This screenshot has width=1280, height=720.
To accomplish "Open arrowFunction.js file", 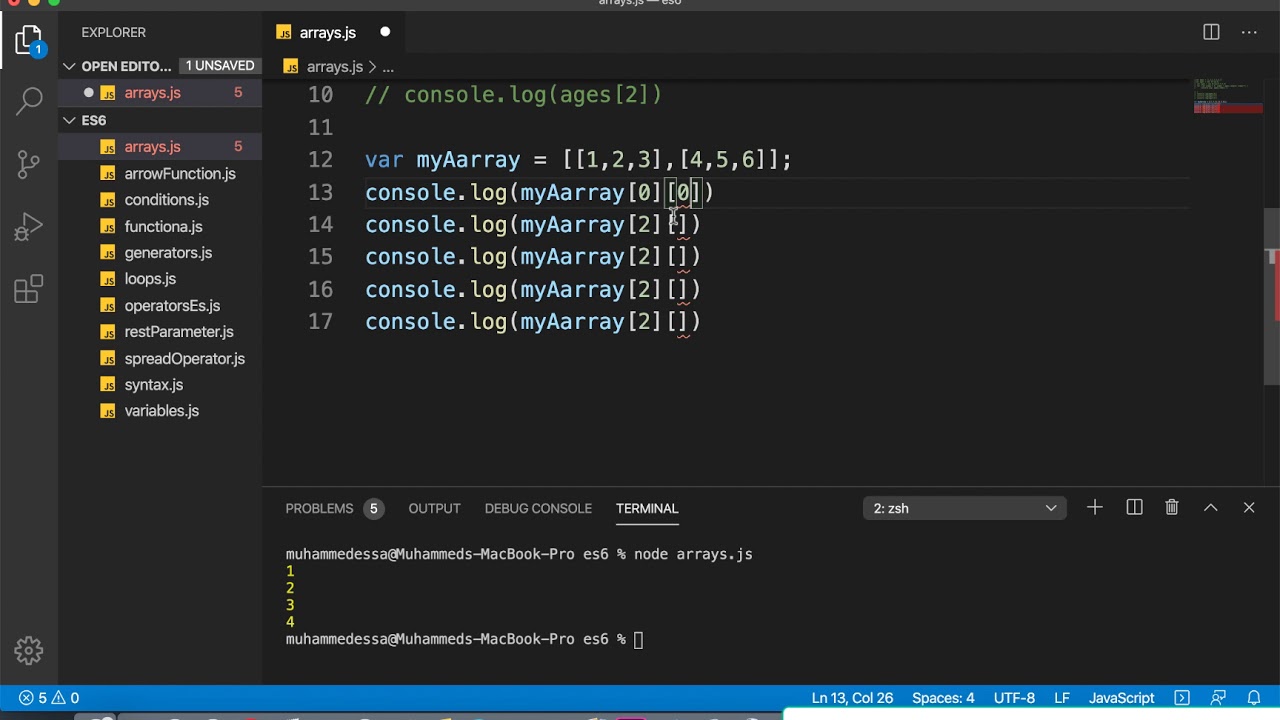I will pyautogui.click(x=180, y=174).
